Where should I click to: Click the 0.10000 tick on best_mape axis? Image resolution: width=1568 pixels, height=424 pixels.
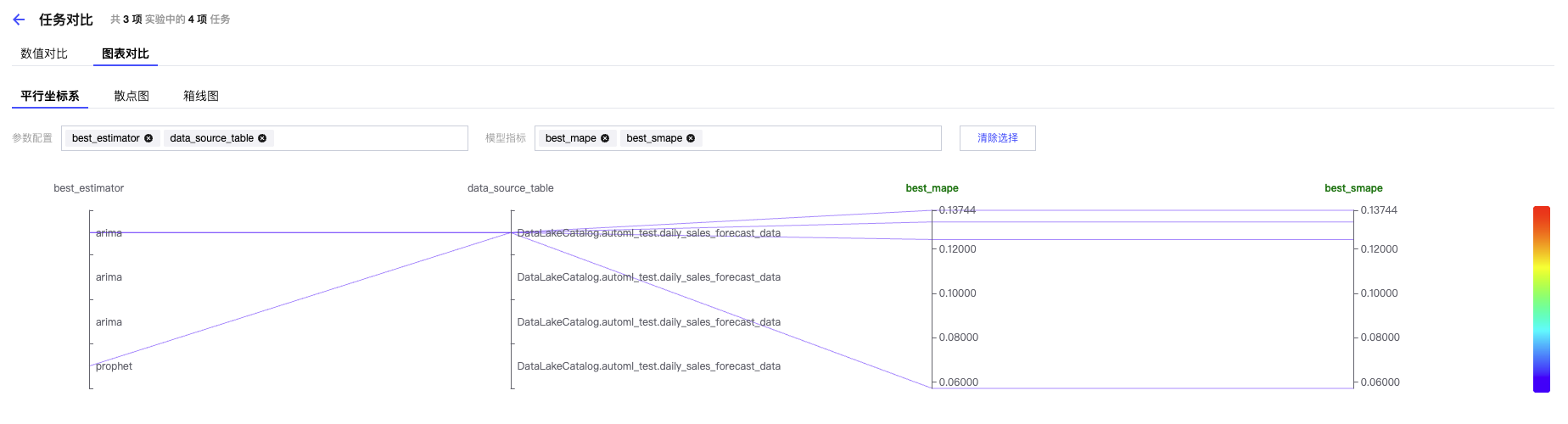(957, 293)
